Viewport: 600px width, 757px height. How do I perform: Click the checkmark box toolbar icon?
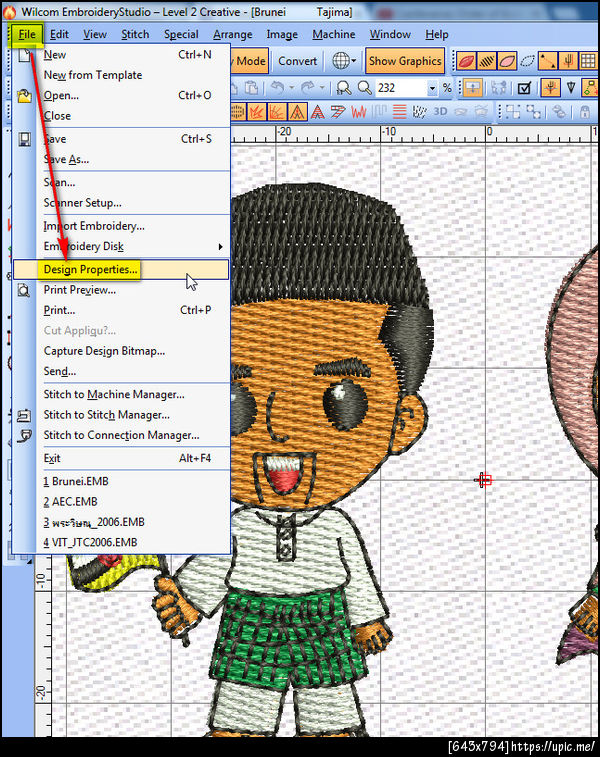[x=524, y=88]
